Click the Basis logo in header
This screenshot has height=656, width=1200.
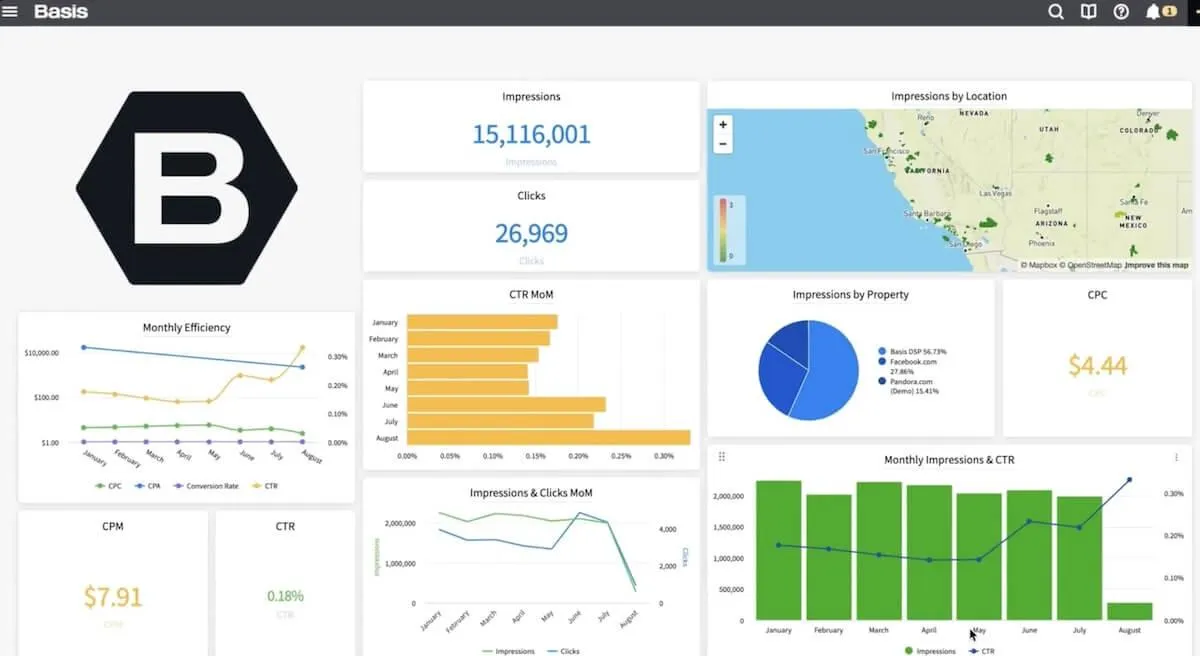pos(61,12)
